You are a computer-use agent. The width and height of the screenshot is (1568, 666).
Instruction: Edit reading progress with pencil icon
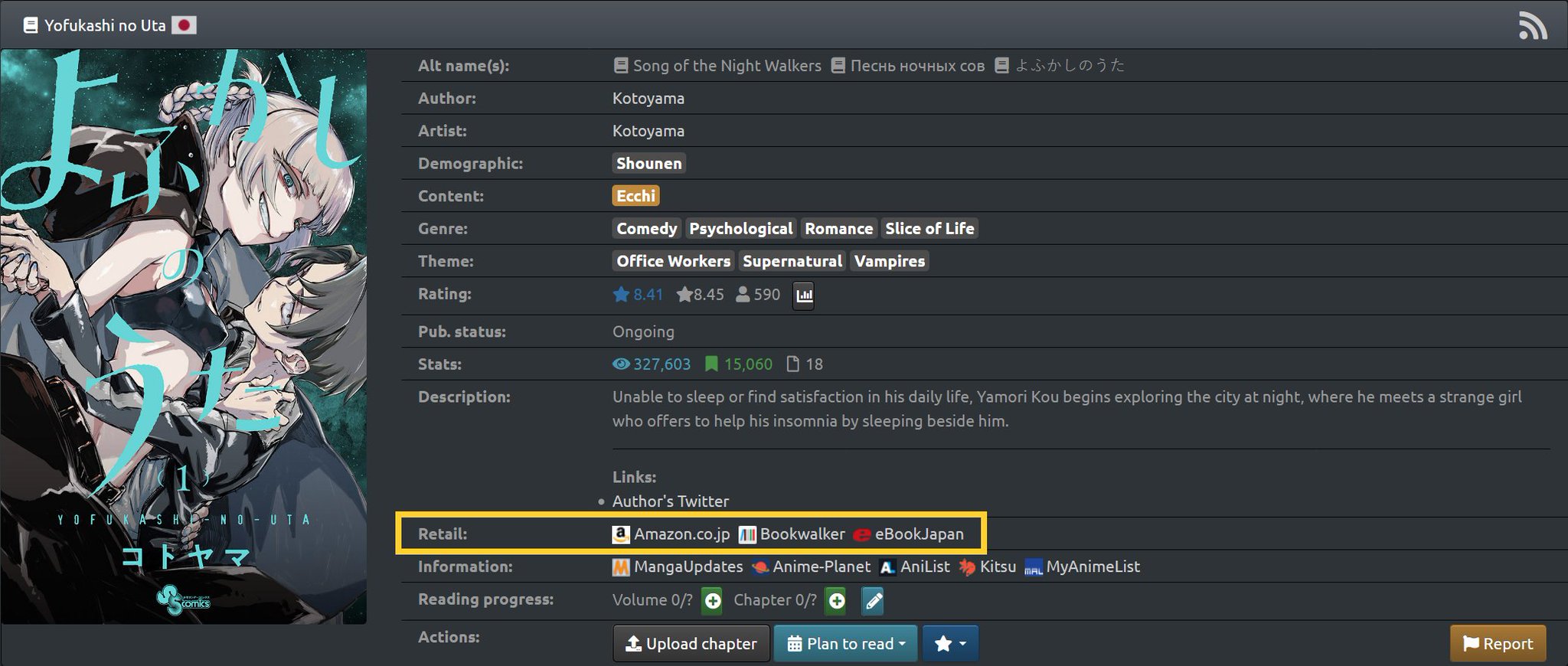coord(873,601)
